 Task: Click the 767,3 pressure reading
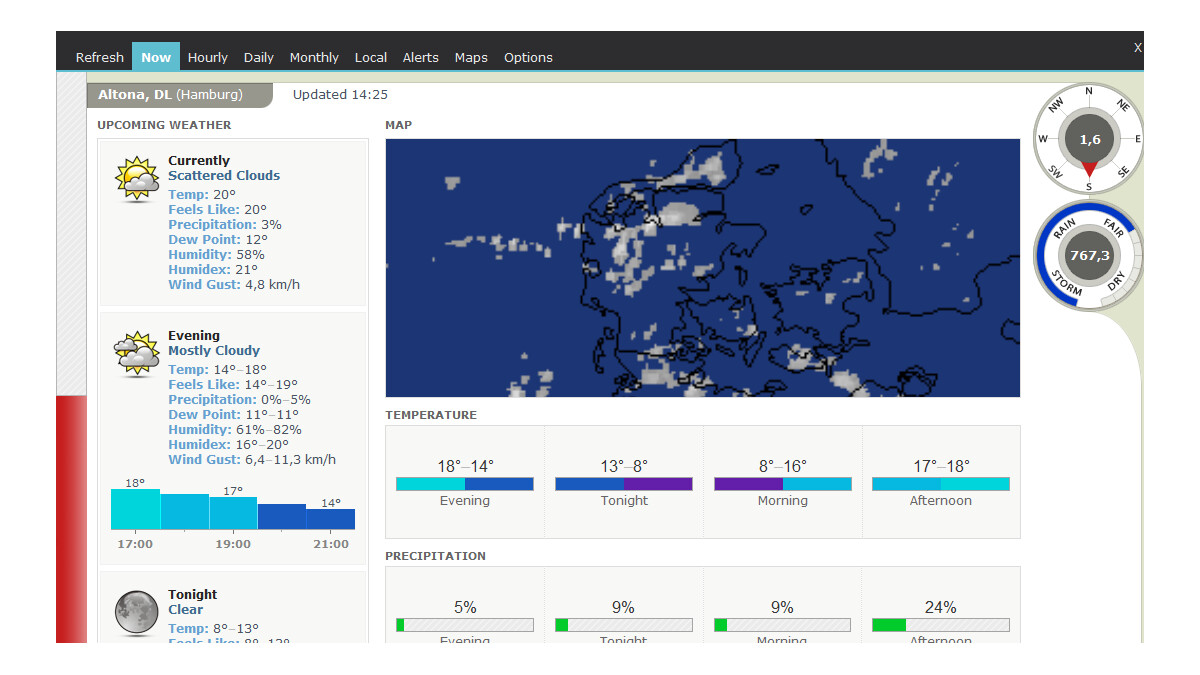point(1089,256)
